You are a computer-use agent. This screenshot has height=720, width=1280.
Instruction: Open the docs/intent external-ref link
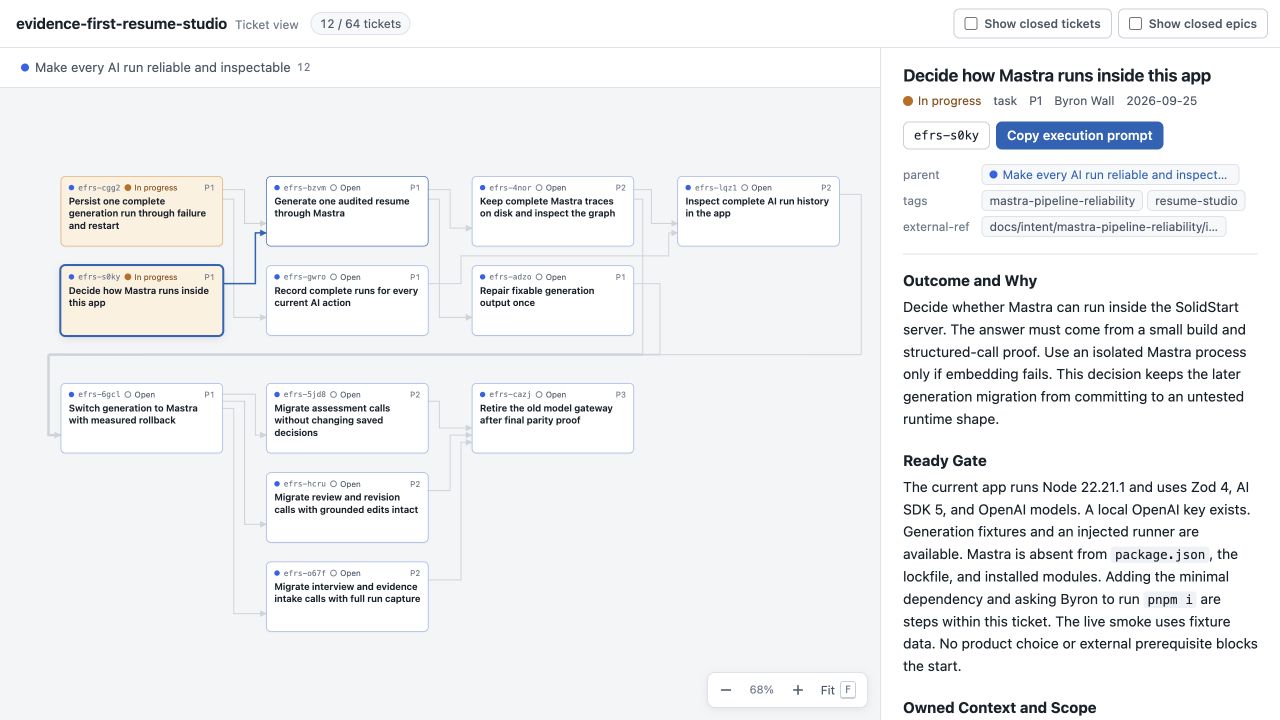pyautogui.click(x=1104, y=227)
